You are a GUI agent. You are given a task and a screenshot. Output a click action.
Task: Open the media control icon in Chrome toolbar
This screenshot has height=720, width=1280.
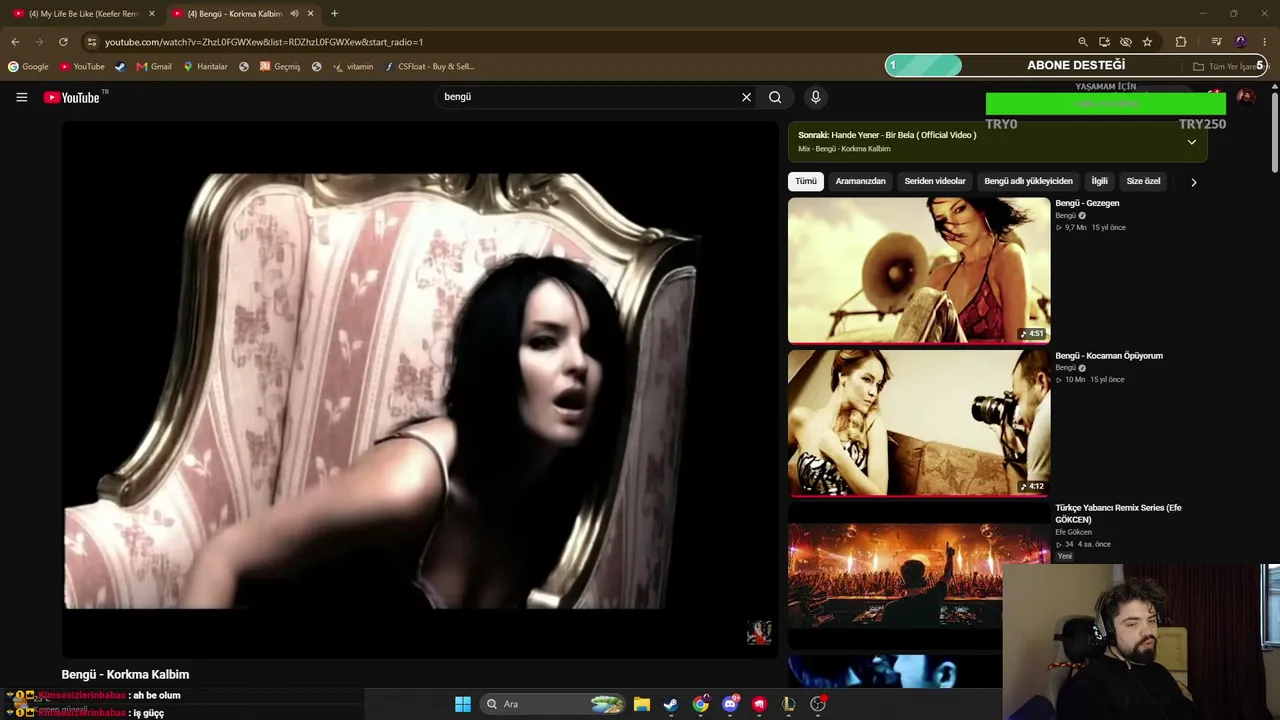point(1216,42)
